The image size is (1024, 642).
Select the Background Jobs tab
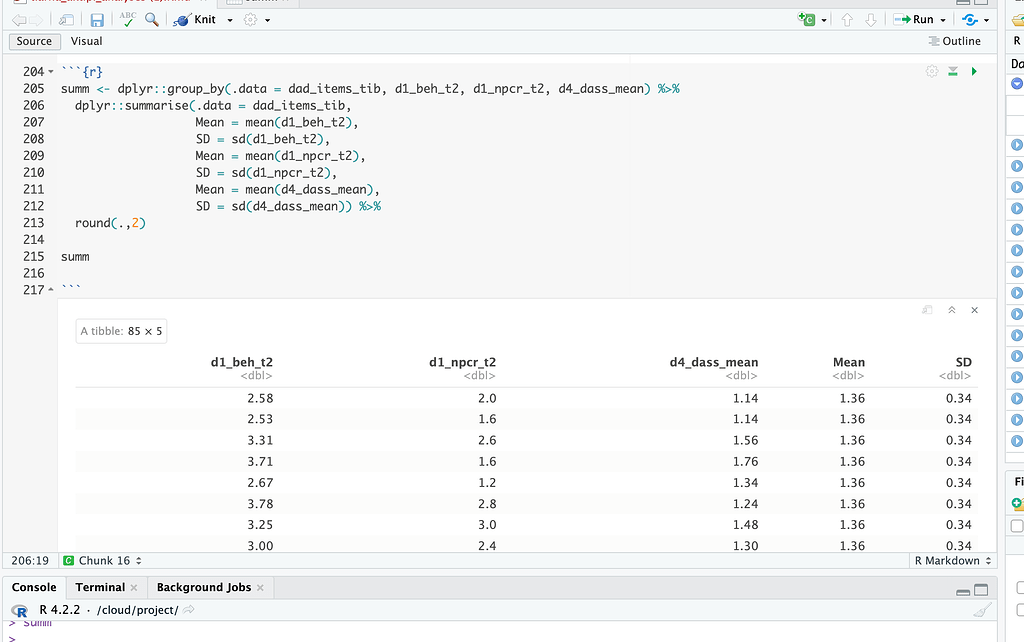click(204, 587)
